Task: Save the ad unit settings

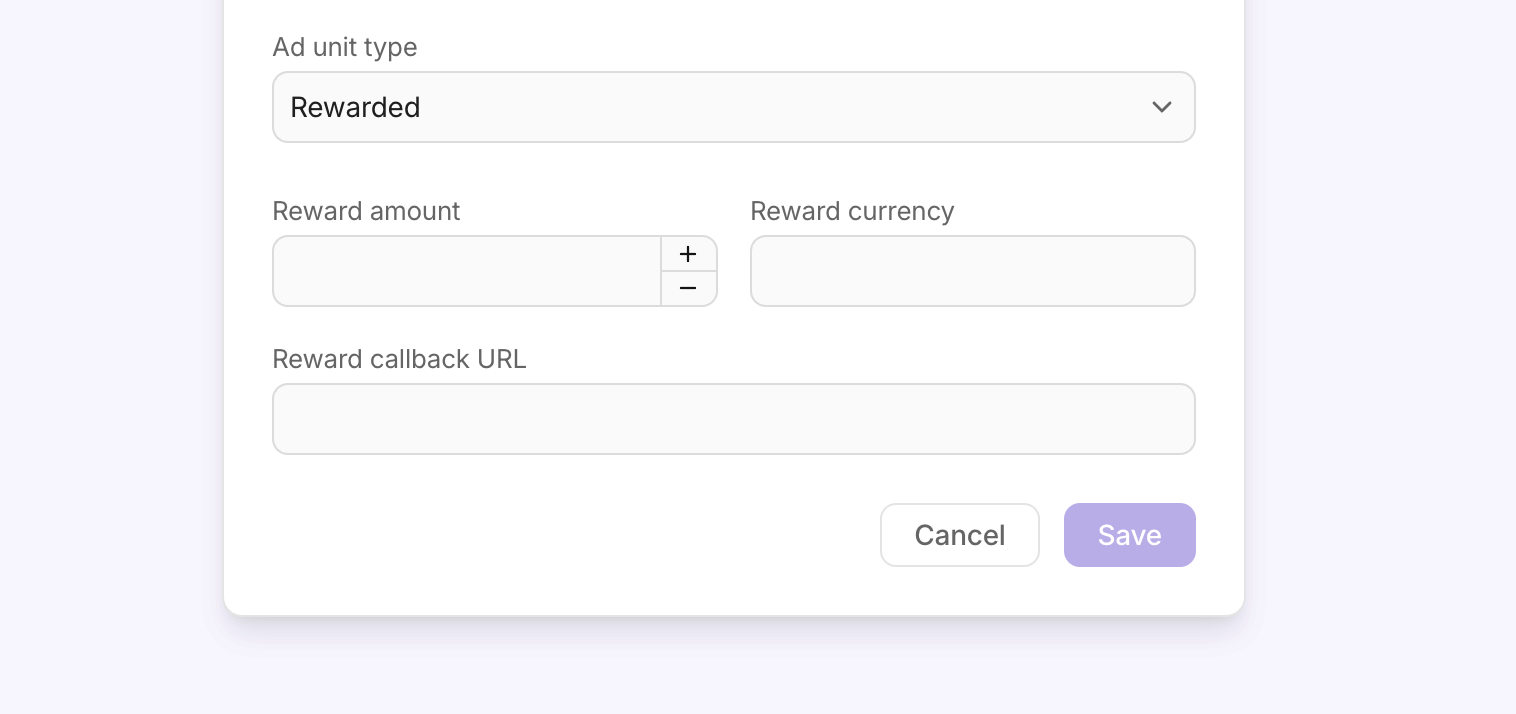Action: (1130, 535)
